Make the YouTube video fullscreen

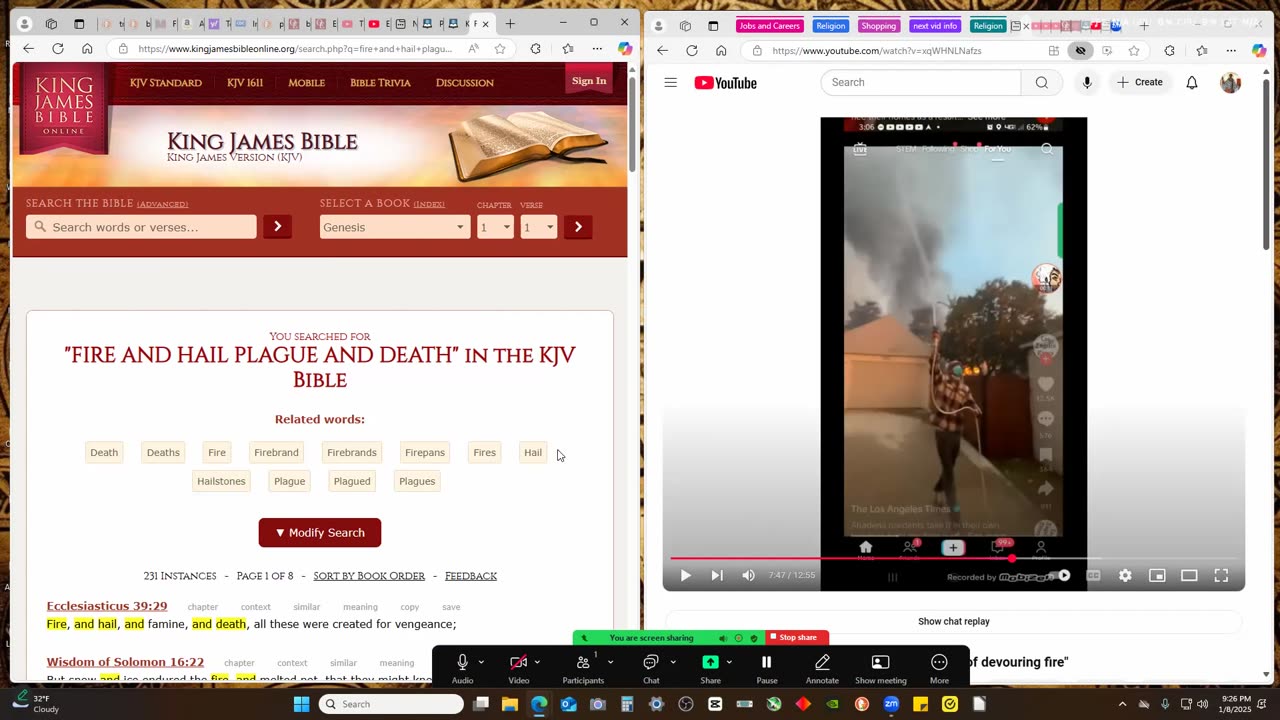pos(1221,575)
